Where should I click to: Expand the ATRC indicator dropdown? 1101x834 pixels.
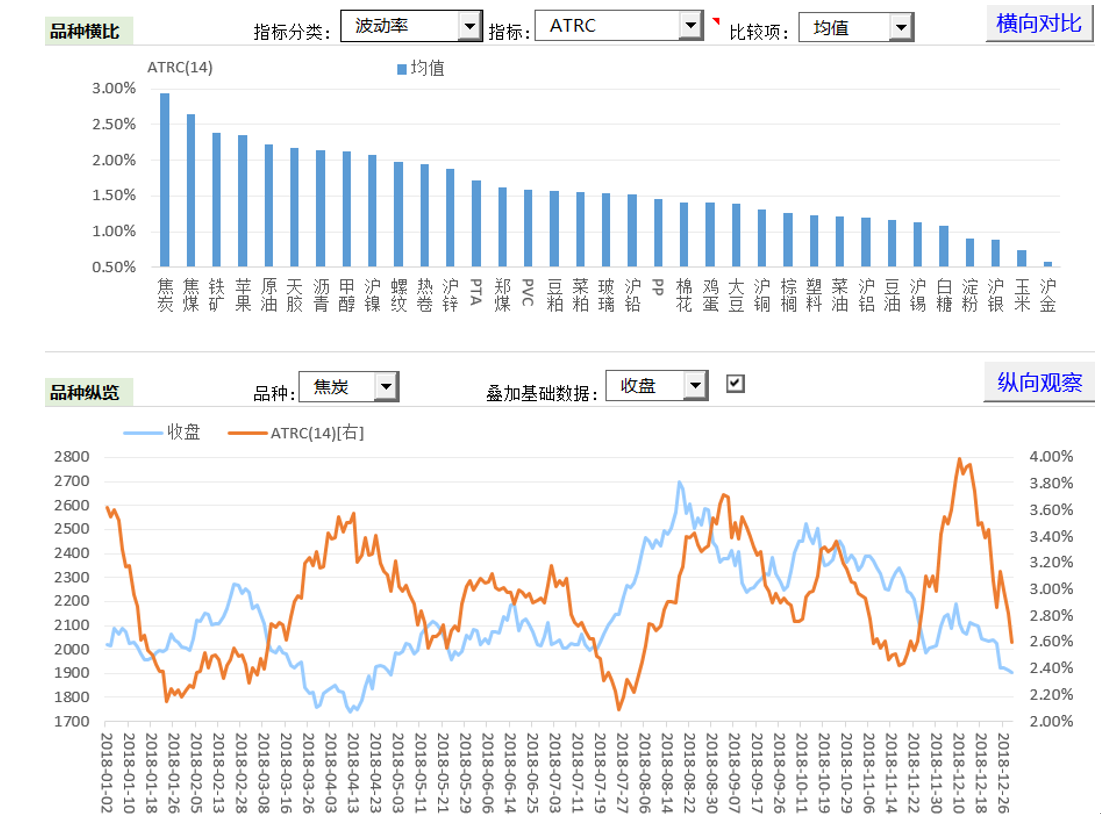tap(690, 26)
